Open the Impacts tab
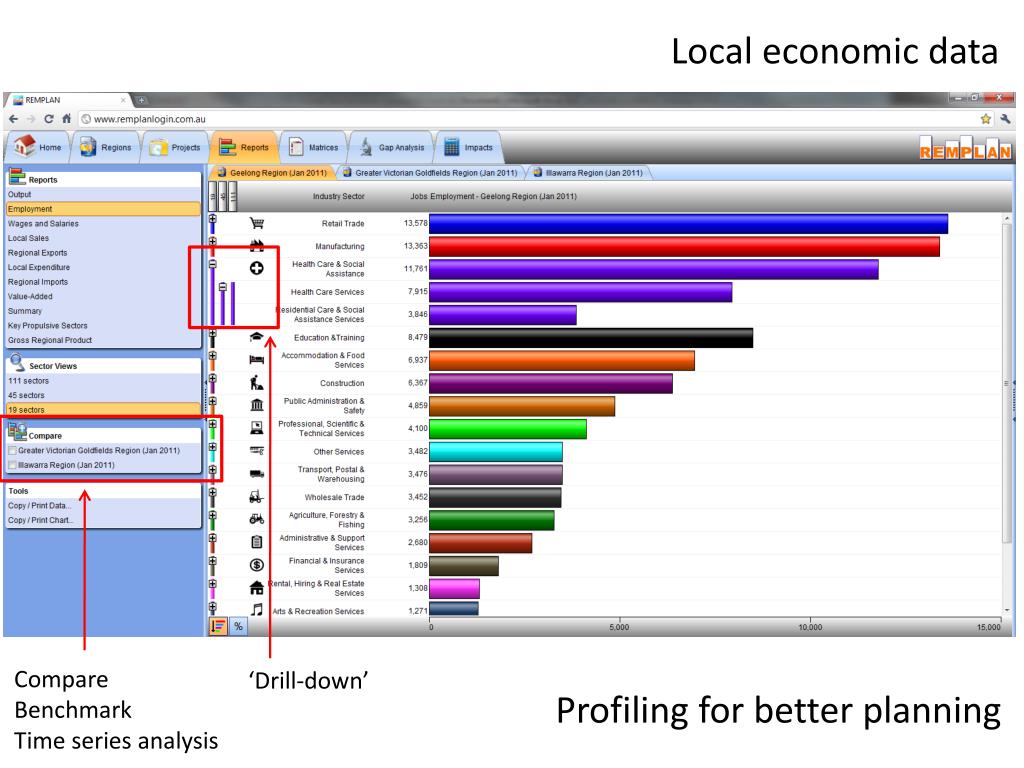 click(x=468, y=148)
